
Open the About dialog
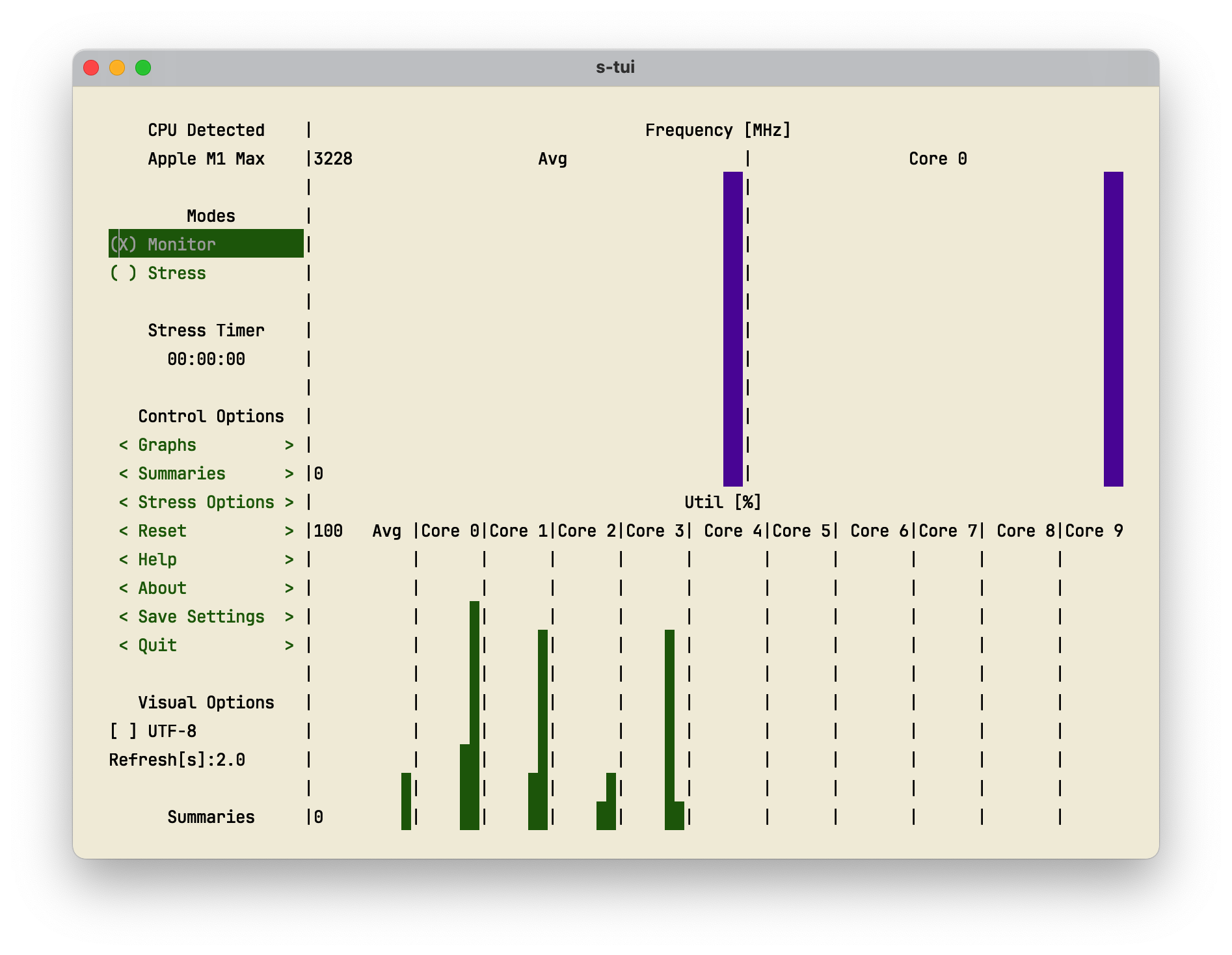click(162, 588)
